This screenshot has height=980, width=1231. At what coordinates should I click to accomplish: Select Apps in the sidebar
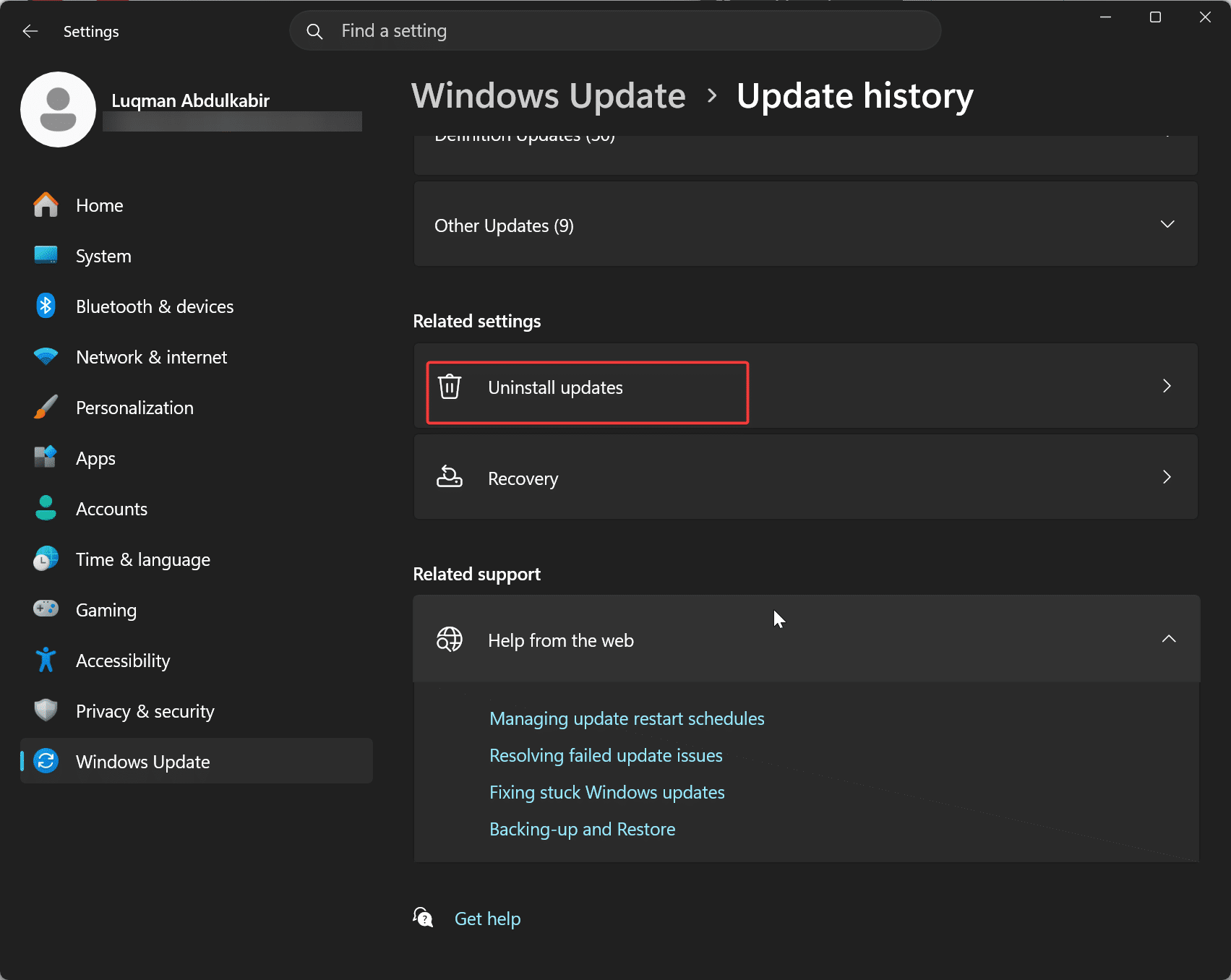[x=197, y=458]
